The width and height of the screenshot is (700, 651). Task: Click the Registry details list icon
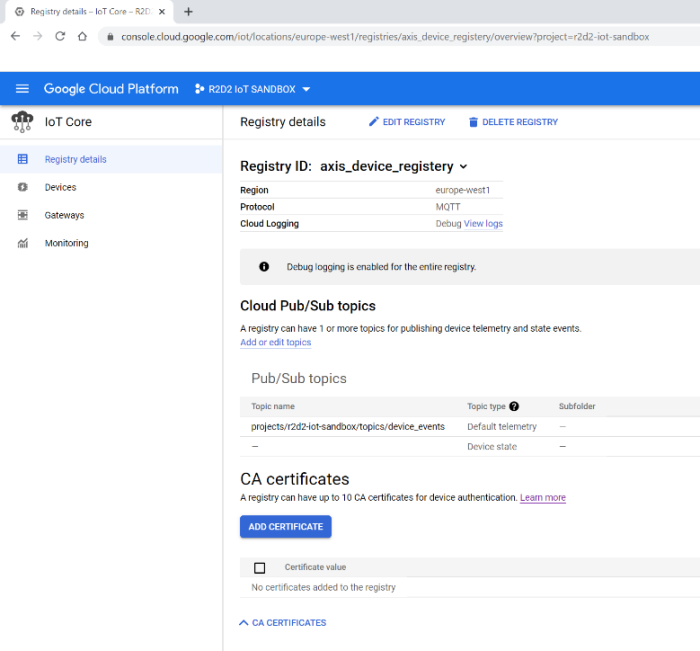[22, 159]
